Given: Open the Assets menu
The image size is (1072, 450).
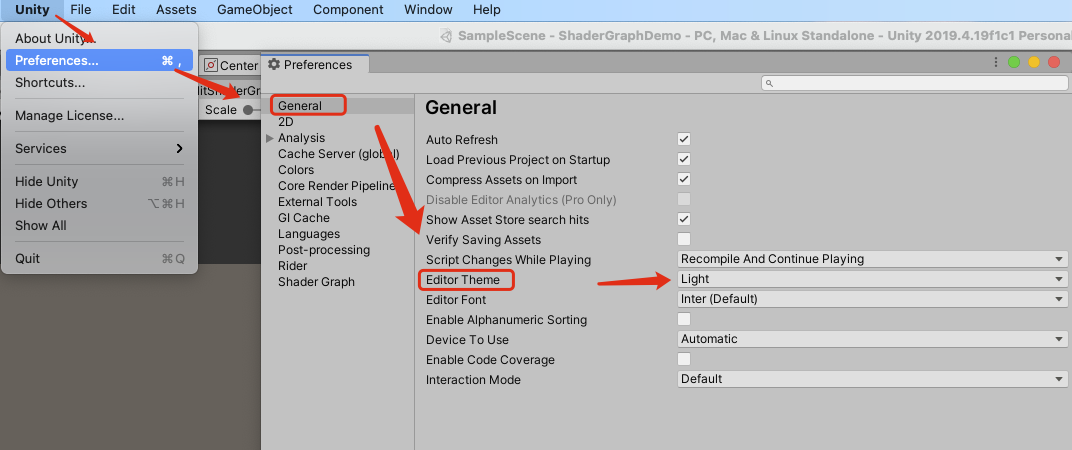Looking at the screenshot, I should pyautogui.click(x=176, y=10).
